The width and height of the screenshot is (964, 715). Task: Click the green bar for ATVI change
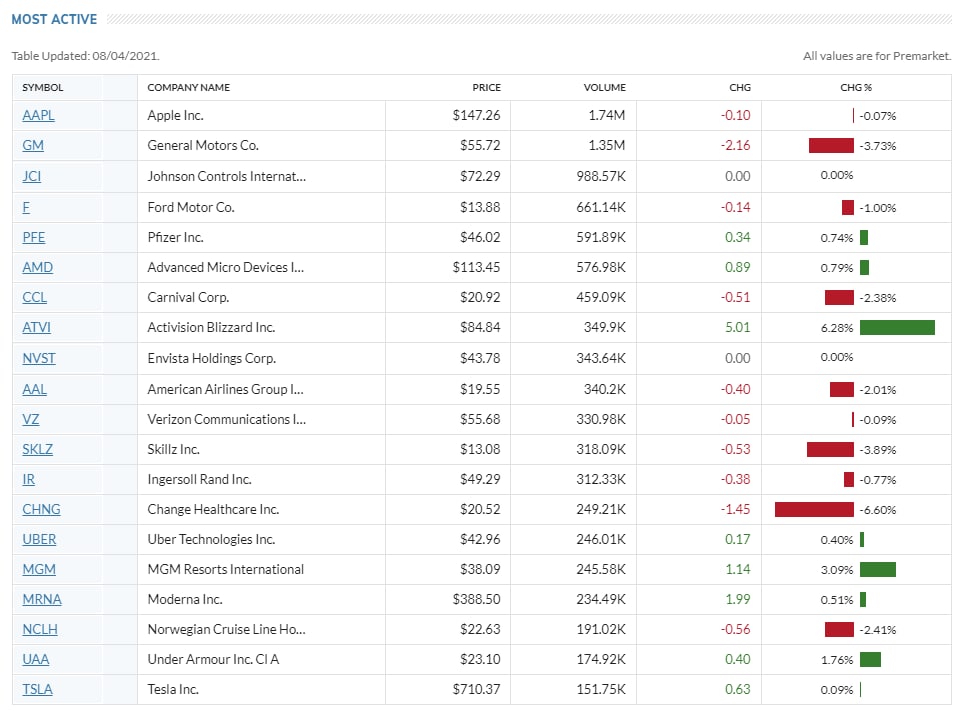click(897, 328)
